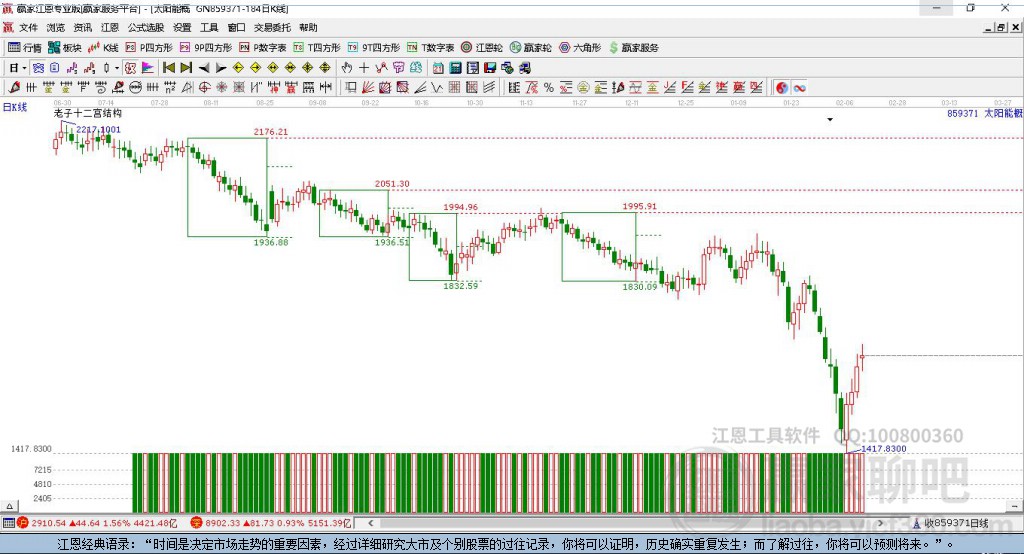This screenshot has height=554, width=1024.
Task: Open the calculator icon
Action: (456, 68)
